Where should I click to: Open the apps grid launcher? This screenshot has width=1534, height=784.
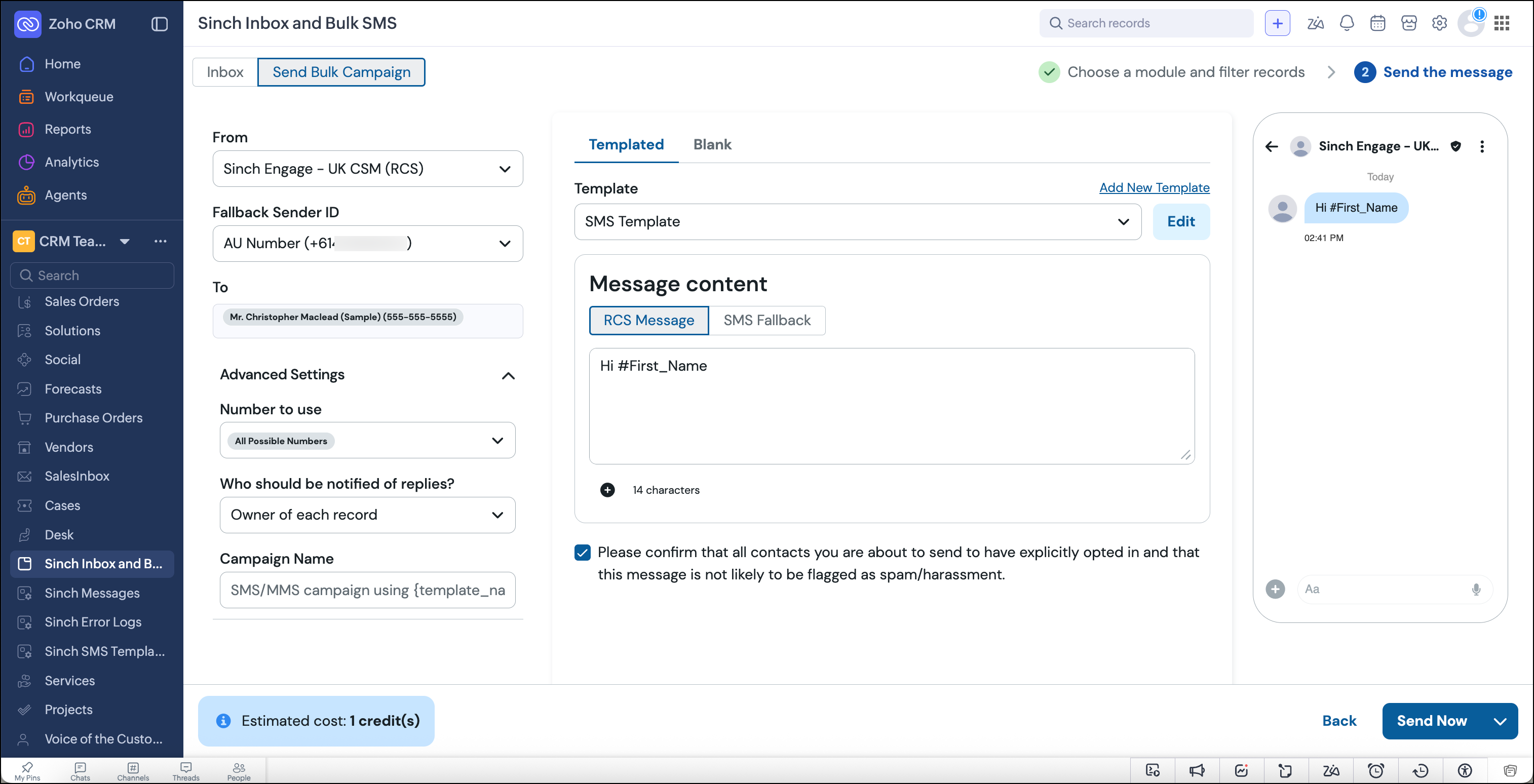pos(1502,23)
